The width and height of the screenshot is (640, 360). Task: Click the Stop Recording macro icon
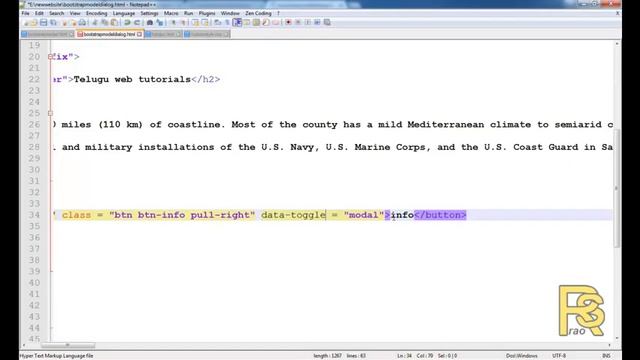coord(298,22)
